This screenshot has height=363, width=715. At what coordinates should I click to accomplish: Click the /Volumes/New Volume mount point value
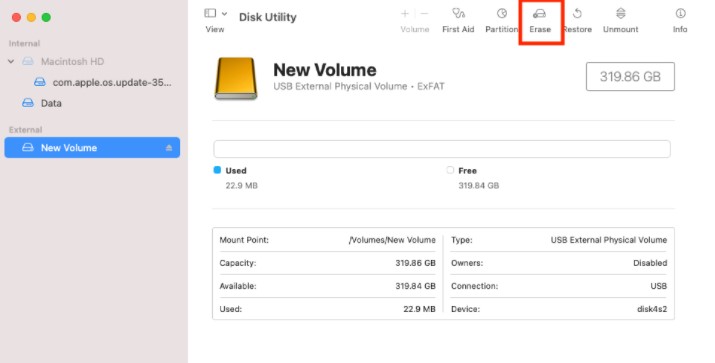coord(392,240)
